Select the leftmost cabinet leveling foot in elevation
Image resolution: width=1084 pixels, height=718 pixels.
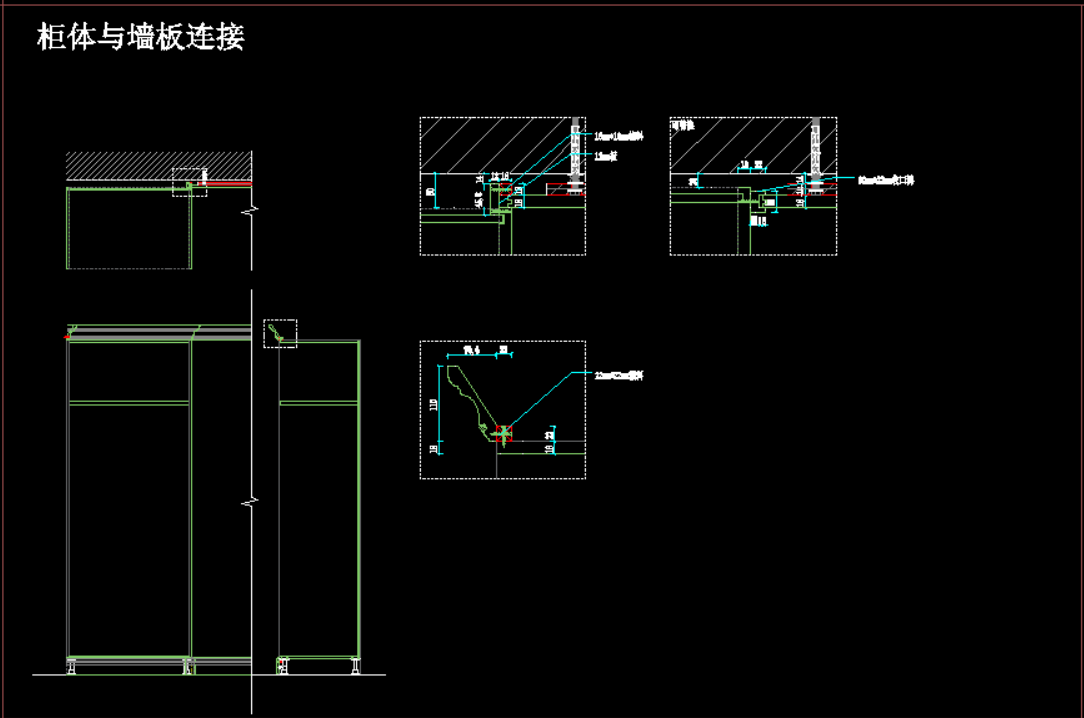pyautogui.click(x=71, y=667)
